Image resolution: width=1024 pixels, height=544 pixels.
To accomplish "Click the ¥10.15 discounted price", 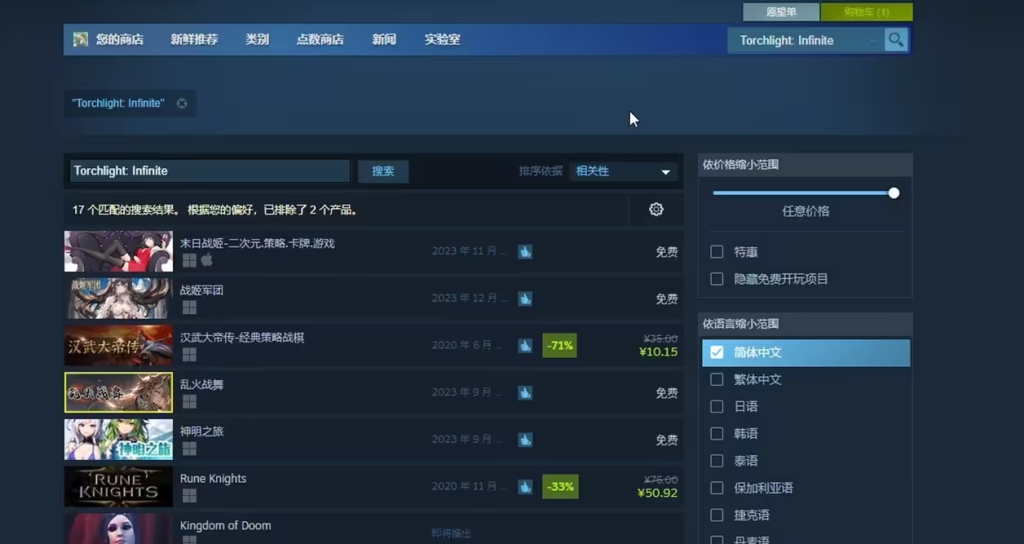I will coord(658,352).
